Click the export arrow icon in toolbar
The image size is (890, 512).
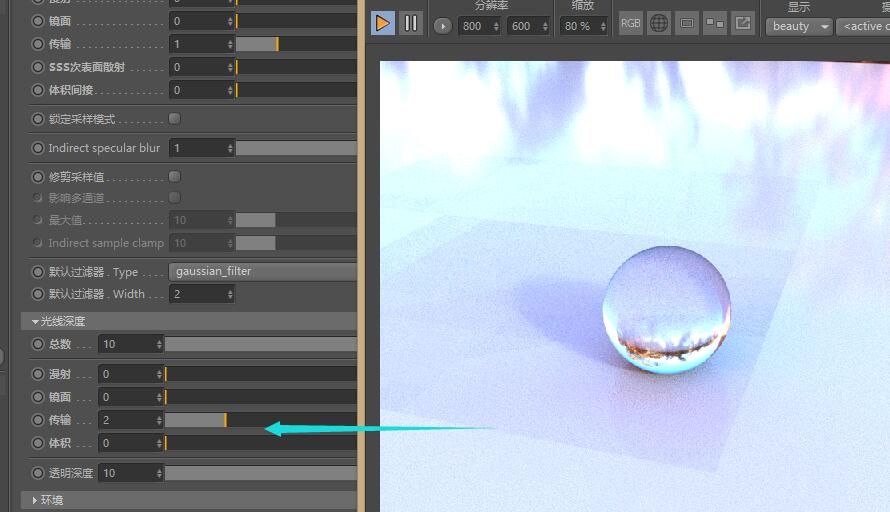743,23
